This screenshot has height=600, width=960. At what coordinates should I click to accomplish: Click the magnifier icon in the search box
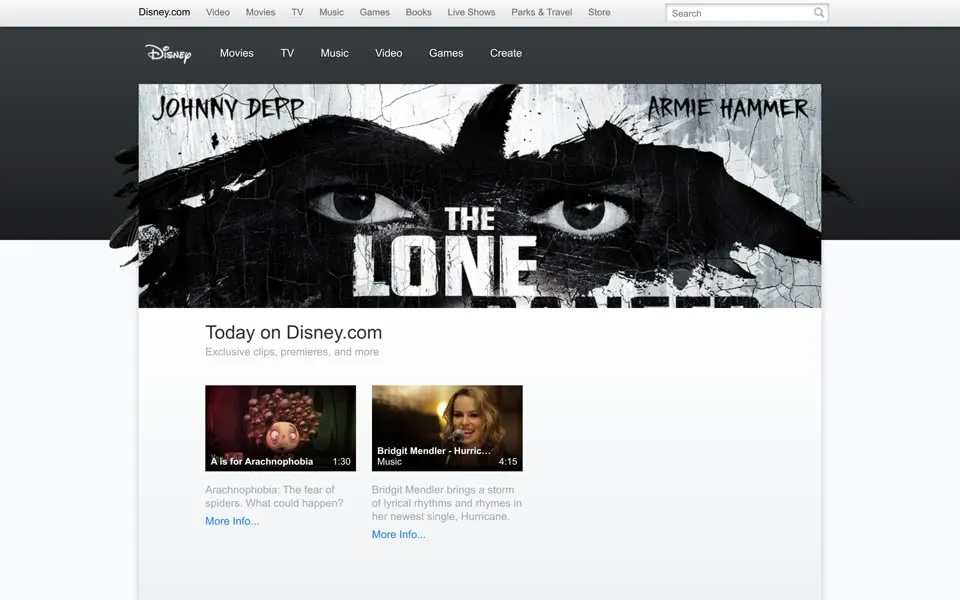[x=819, y=13]
